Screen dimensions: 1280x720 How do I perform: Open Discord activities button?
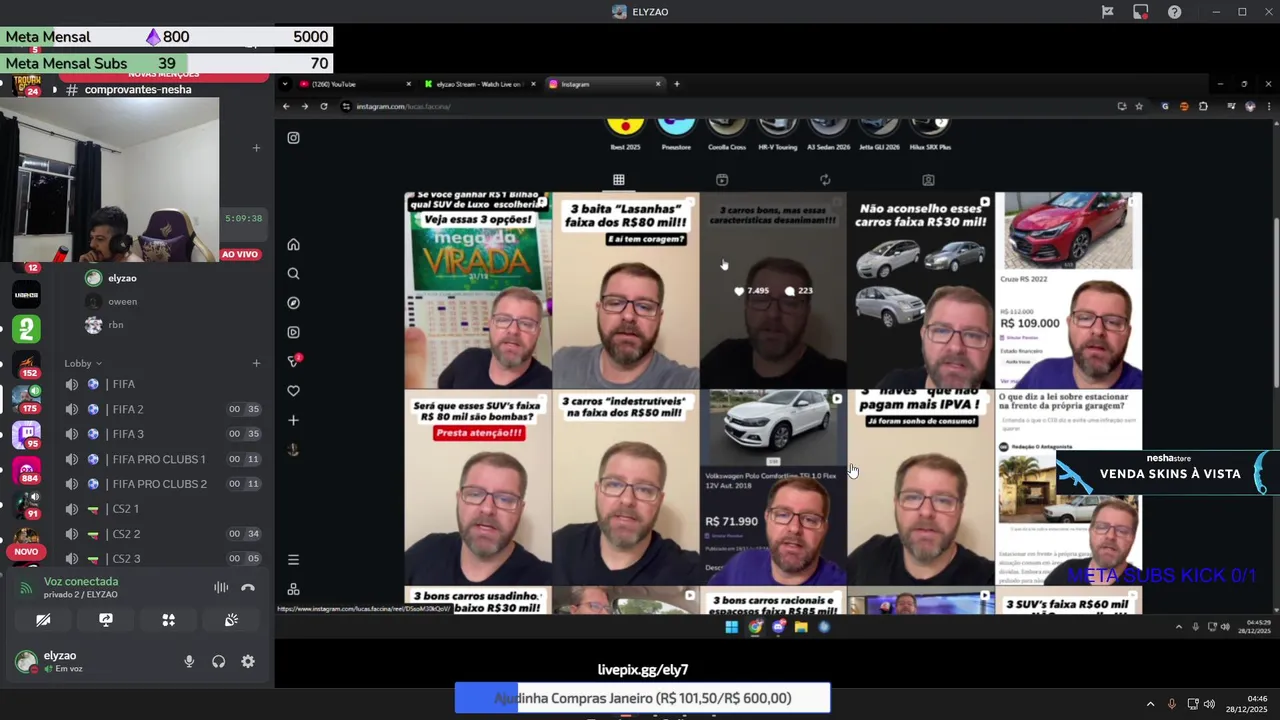pos(169,620)
